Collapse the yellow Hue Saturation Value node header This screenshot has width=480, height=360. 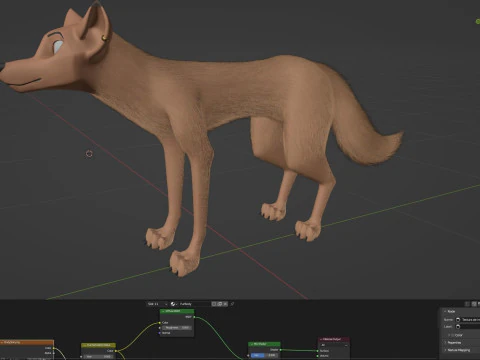click(x=84, y=345)
